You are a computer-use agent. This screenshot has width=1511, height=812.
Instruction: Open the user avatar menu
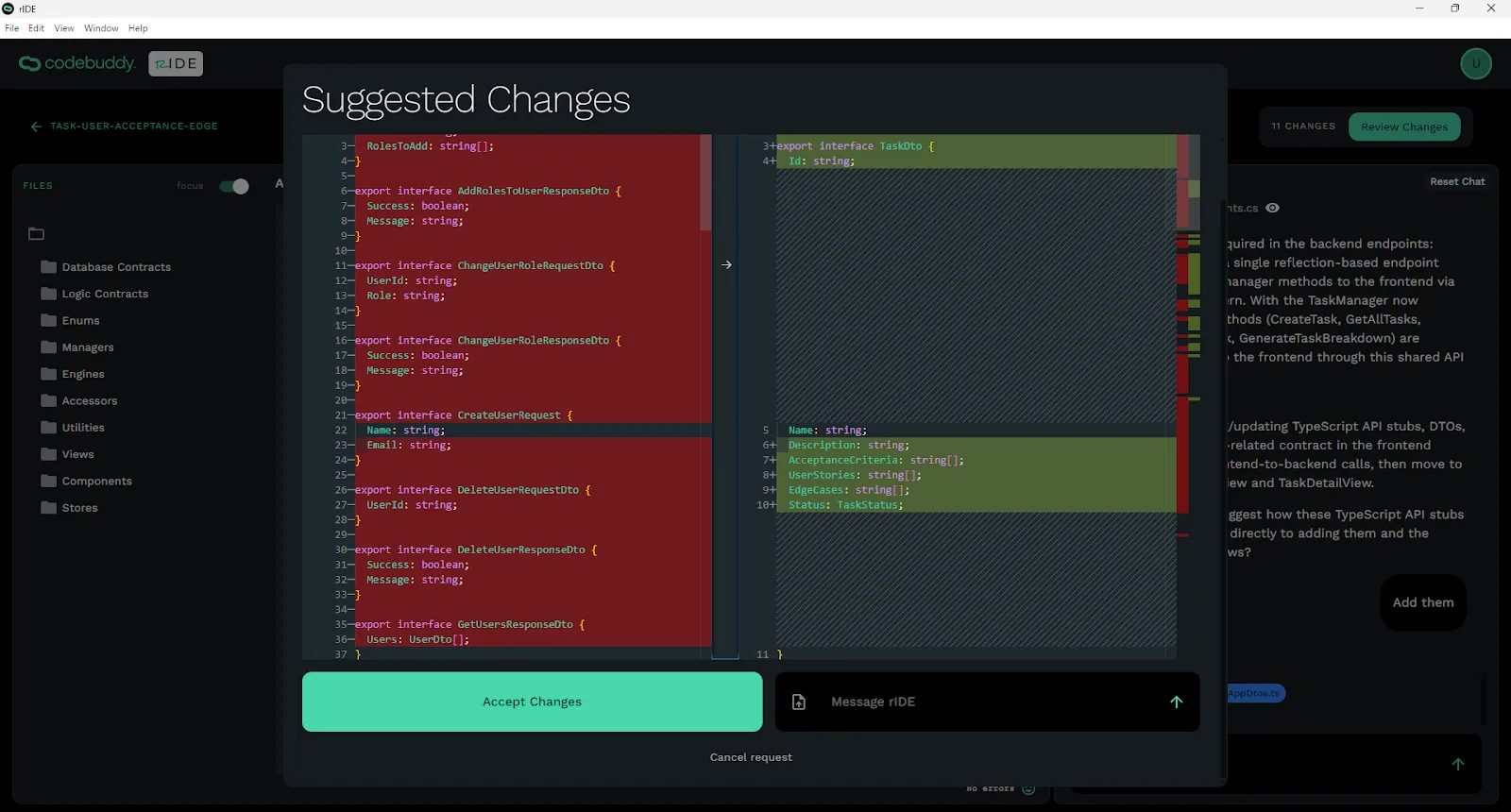pos(1476,64)
